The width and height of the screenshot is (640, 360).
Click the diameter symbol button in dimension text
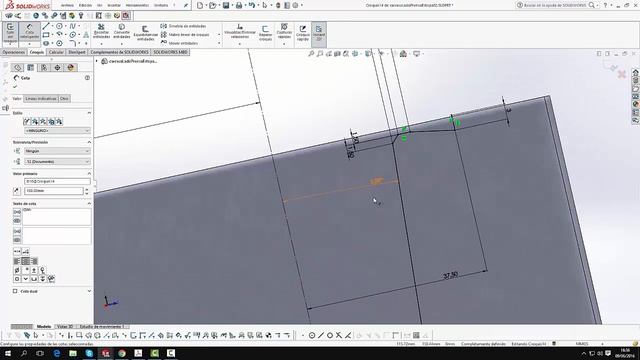17,270
